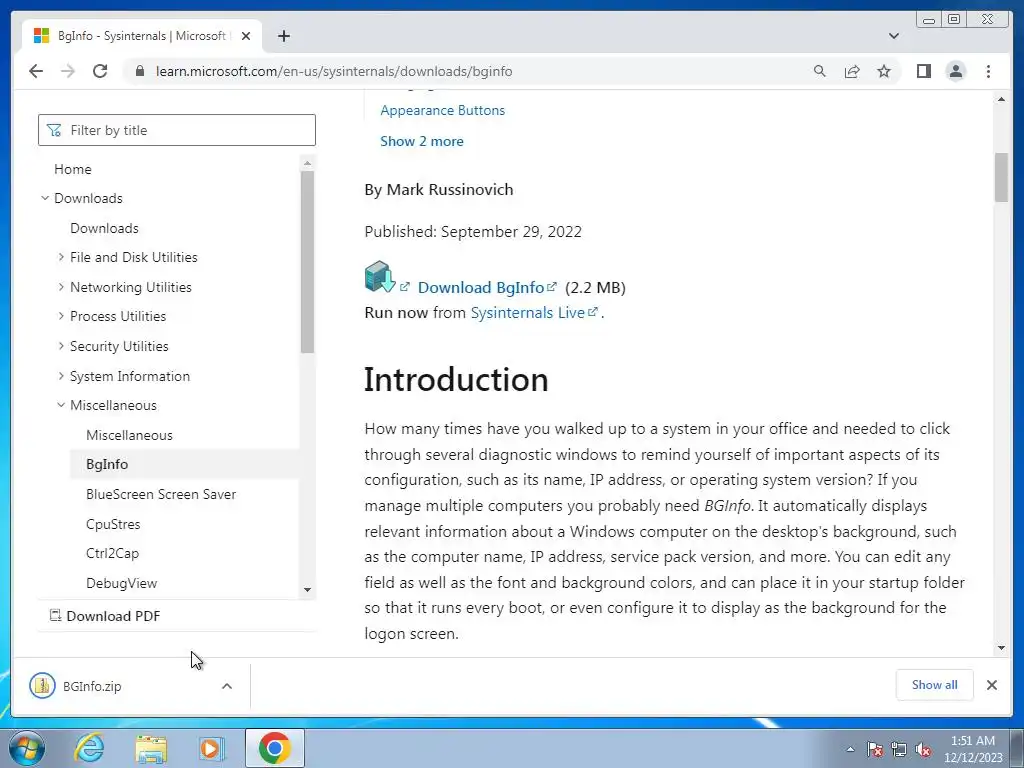
Task: Click the taskbar clock
Action: (x=973, y=749)
